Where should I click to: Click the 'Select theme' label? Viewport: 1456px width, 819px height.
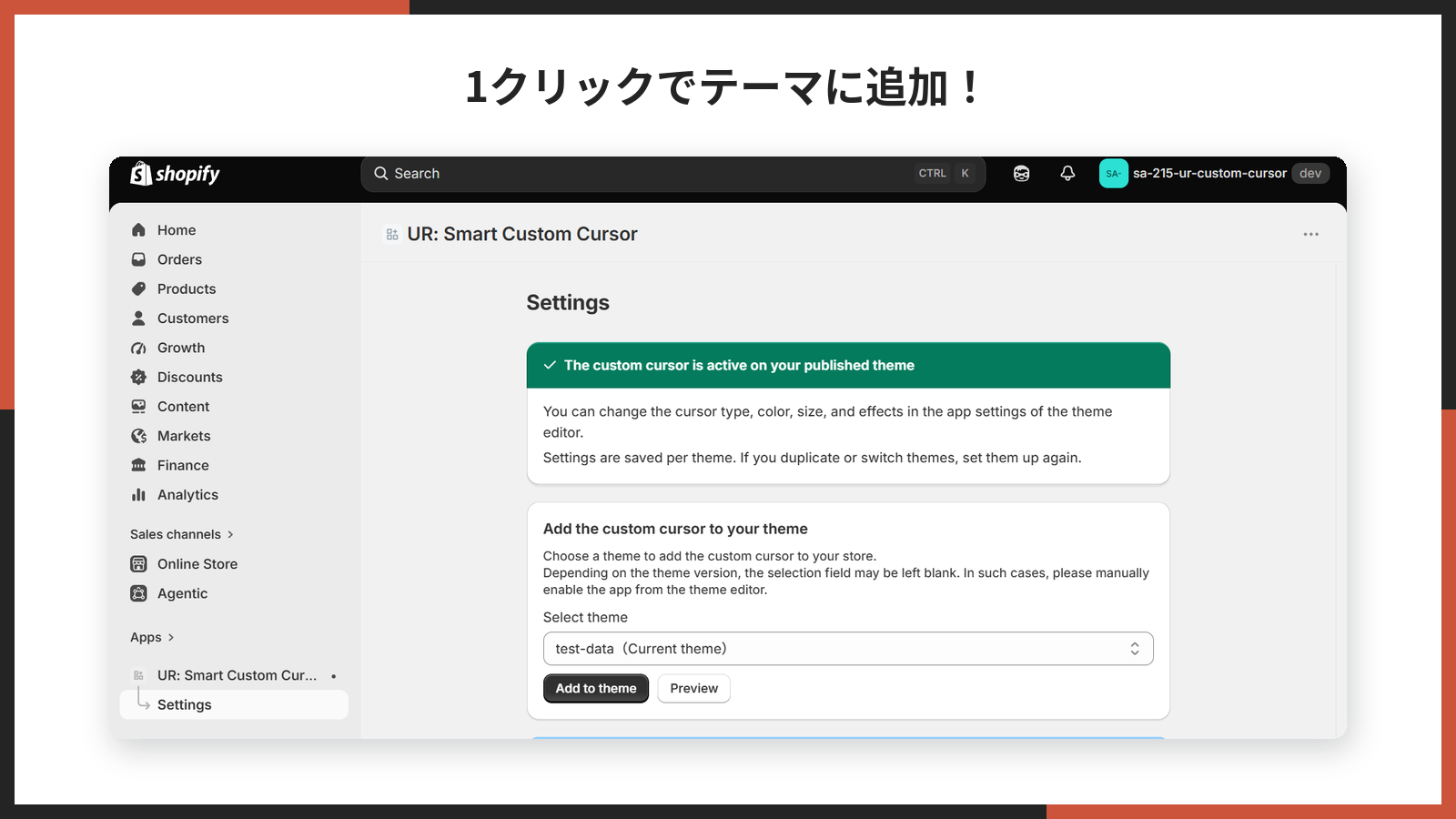585,618
